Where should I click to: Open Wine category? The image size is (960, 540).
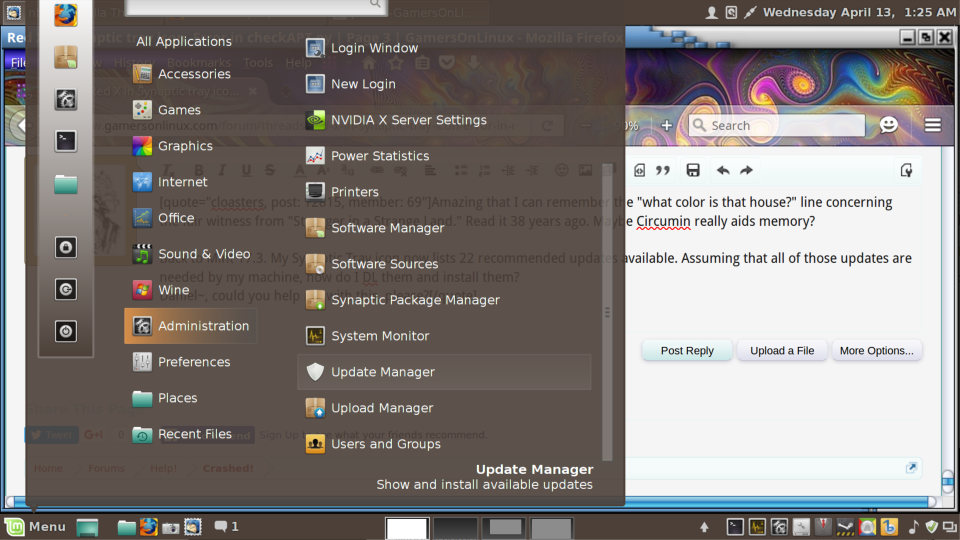coord(190,290)
